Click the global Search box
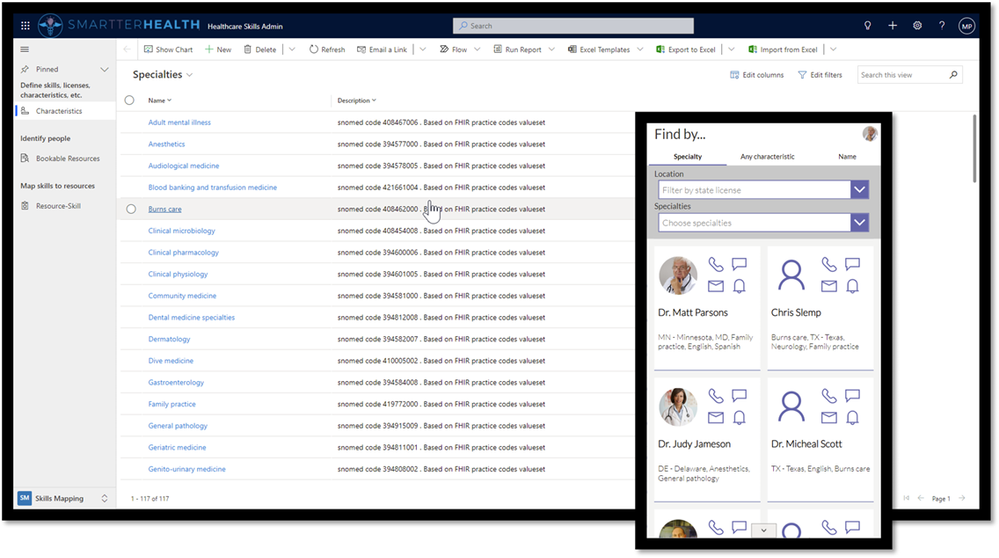This screenshot has width=999, height=558. pyautogui.click(x=573, y=25)
